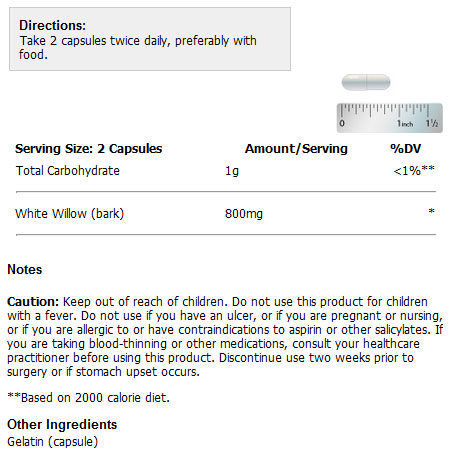Click the inch ruler graphic
Viewport: 457px width, 449px height.
(389, 118)
